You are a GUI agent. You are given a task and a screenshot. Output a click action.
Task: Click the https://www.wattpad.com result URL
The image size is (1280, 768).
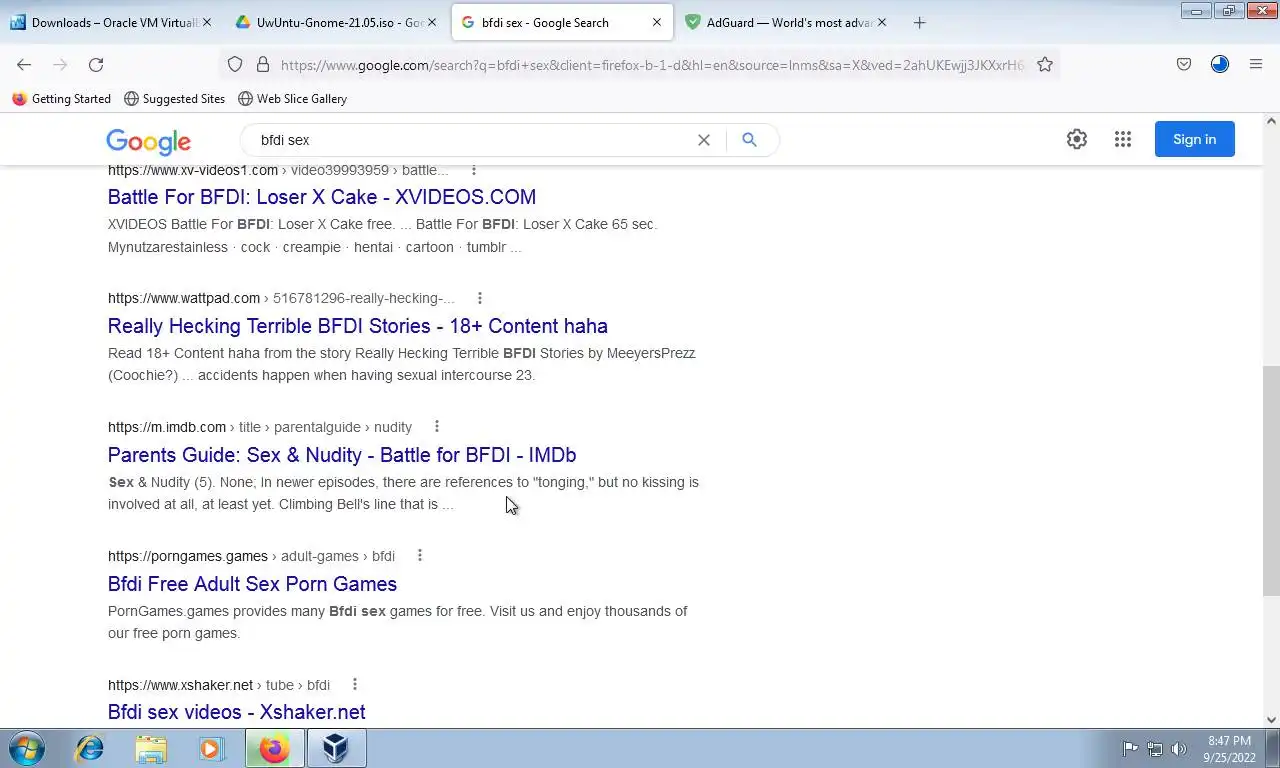pyautogui.click(x=184, y=298)
